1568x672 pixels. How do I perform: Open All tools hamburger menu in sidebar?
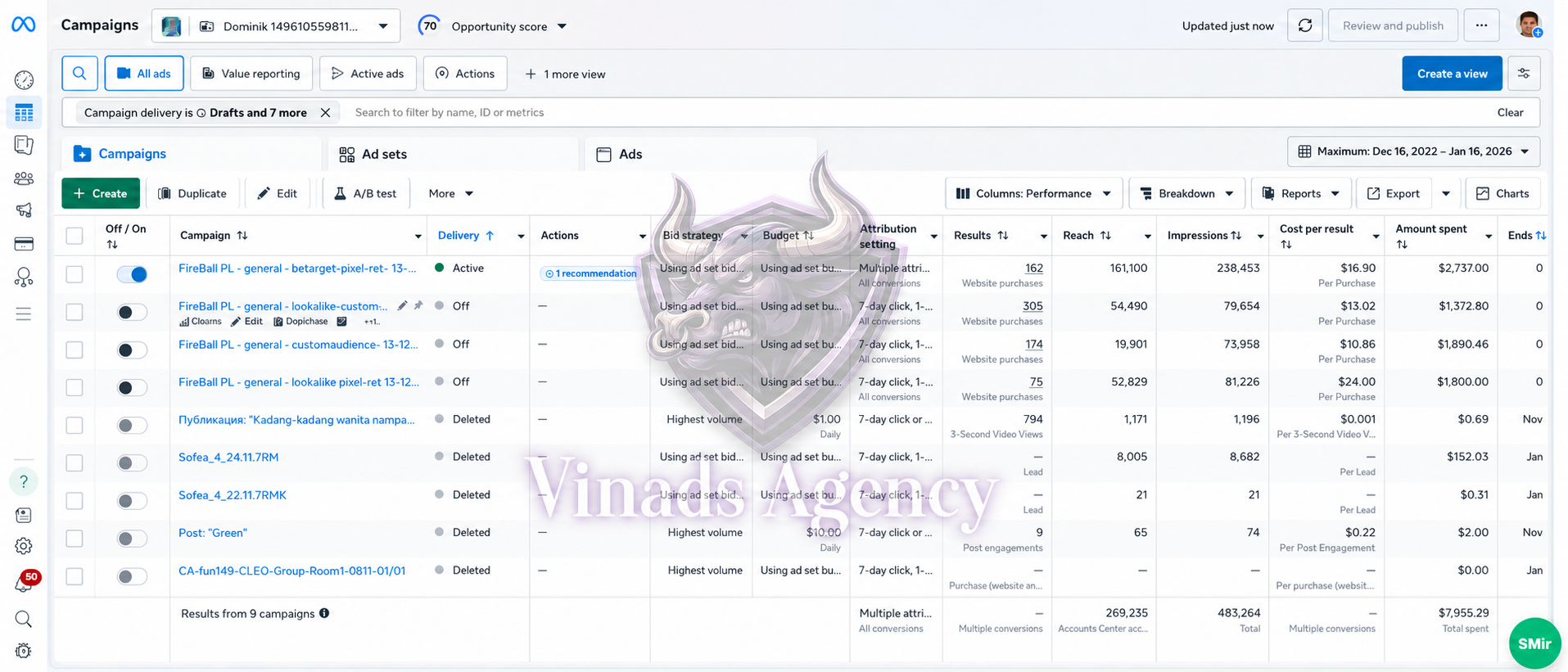coord(24,314)
